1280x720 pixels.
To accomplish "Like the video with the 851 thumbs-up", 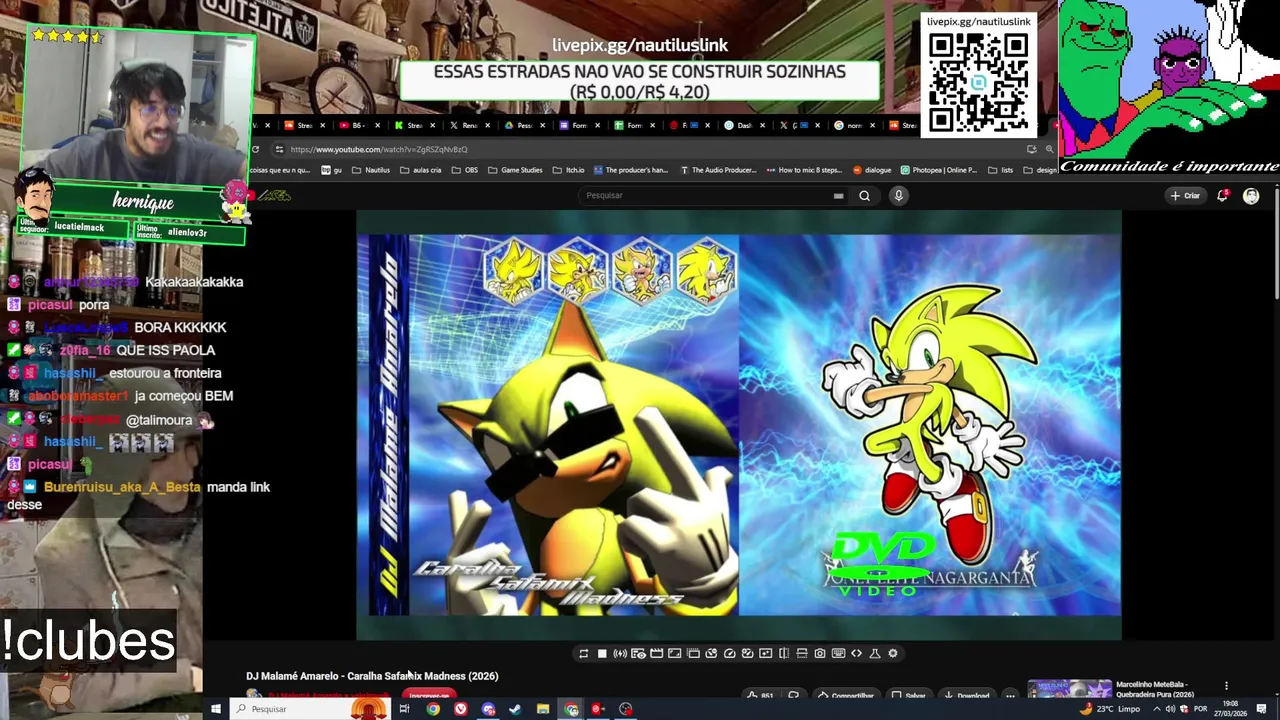I will (761, 695).
